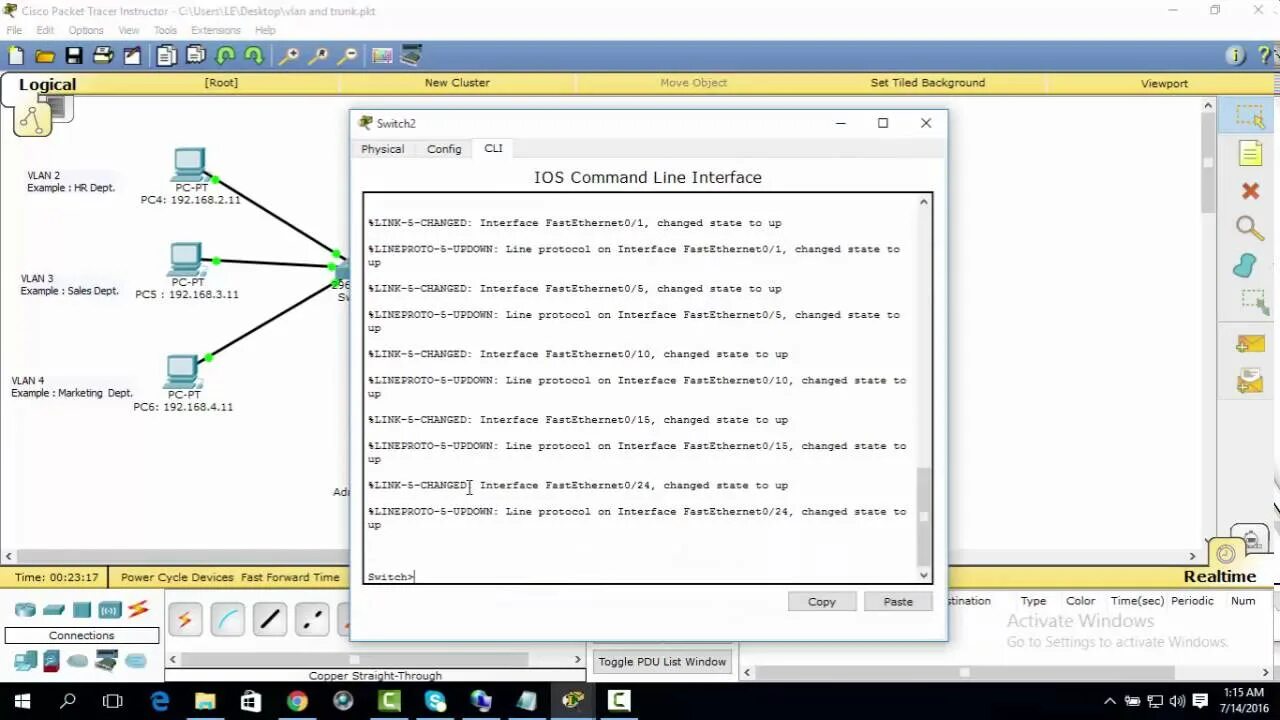Create a new file via toolbar icon
This screenshot has height=720, width=1280.
click(16, 56)
